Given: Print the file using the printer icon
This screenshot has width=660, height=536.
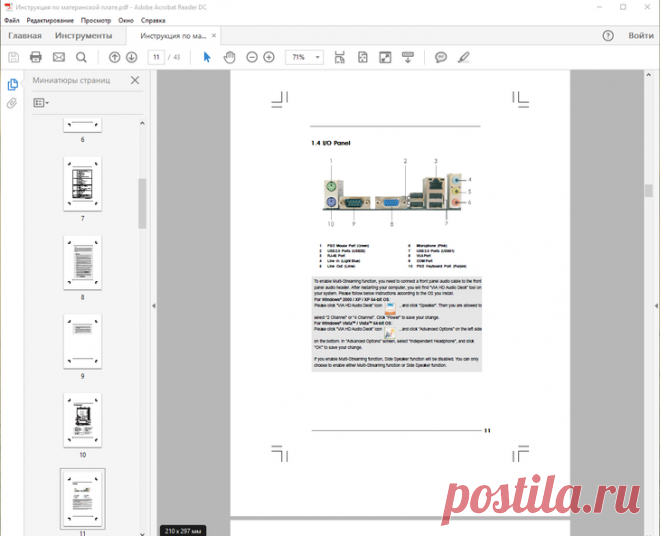Looking at the screenshot, I should [36, 57].
